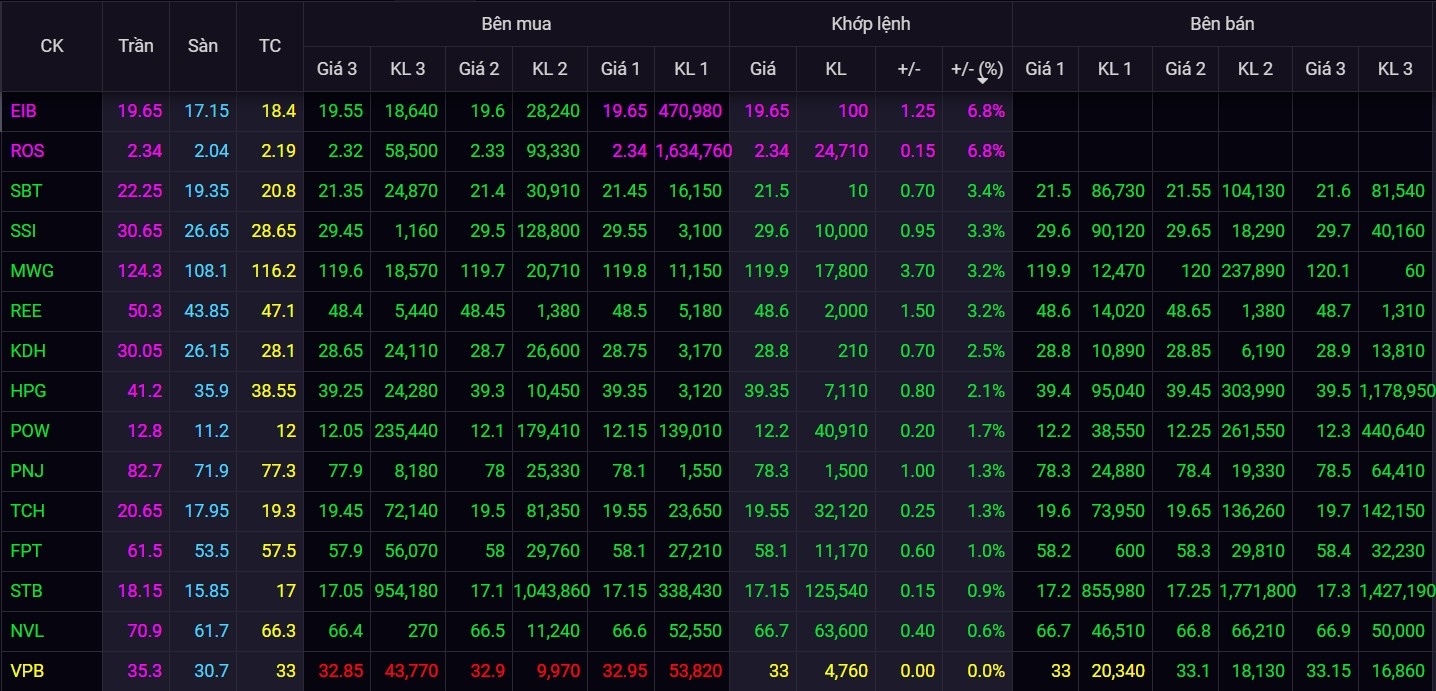Select the ROS ticker in CK column

(27, 151)
